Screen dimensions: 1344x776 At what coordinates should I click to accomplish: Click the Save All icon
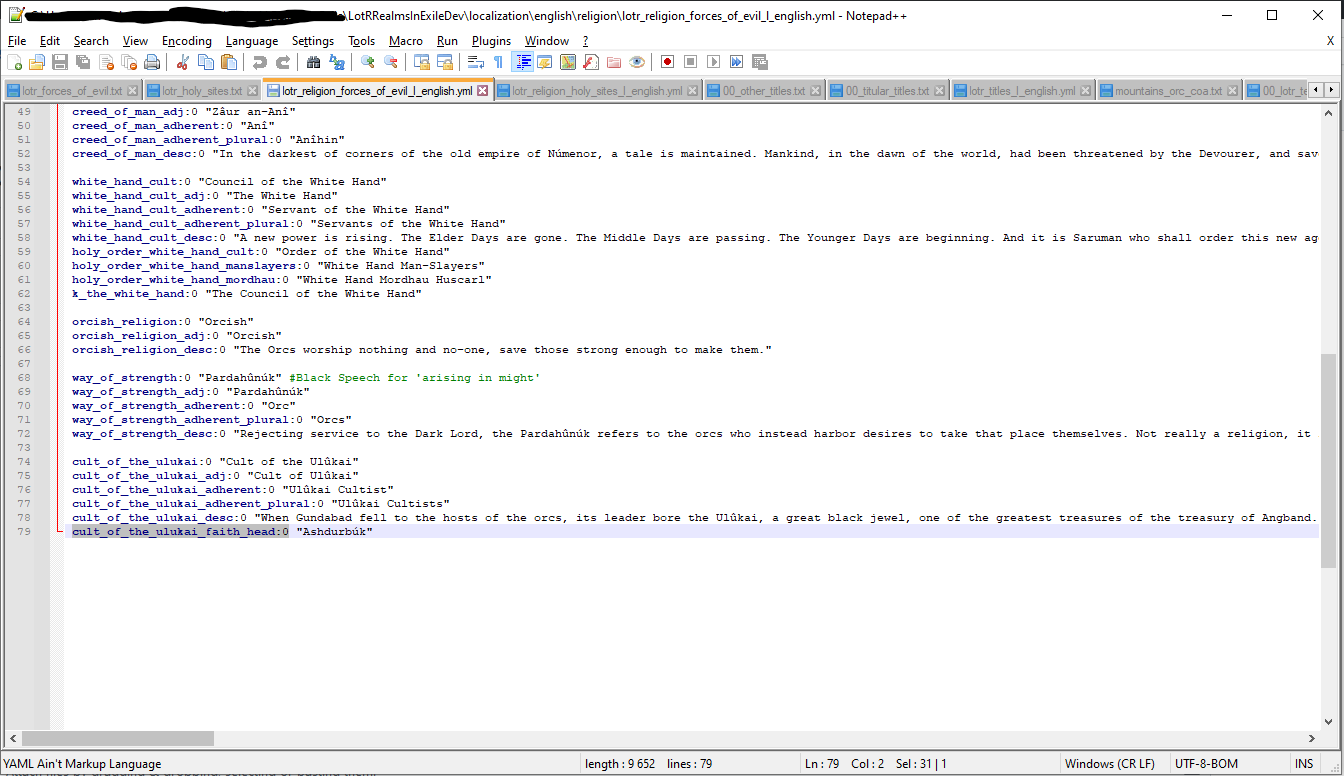[x=83, y=62]
